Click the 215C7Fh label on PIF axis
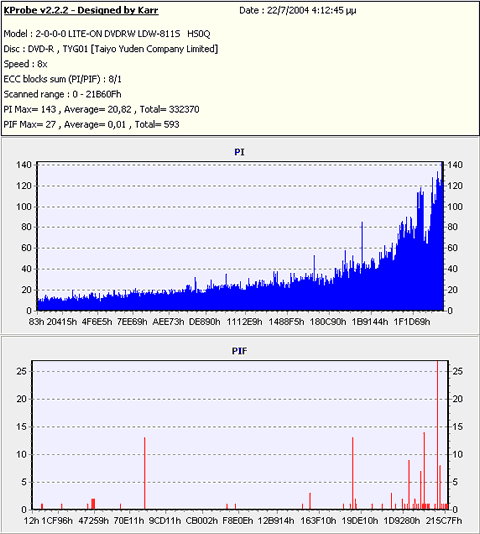The image size is (480, 534). point(444,520)
